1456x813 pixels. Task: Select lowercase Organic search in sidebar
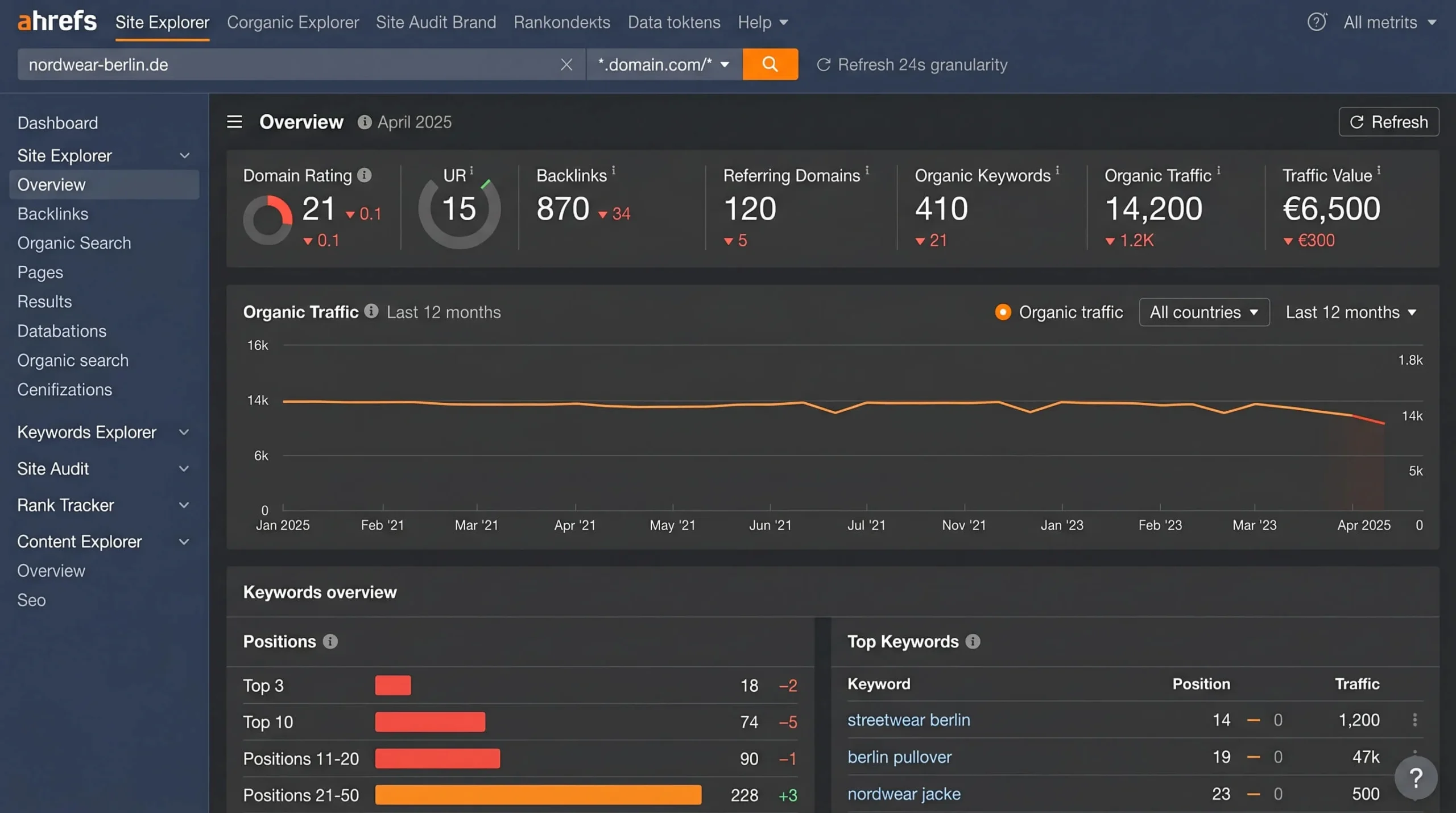click(x=73, y=361)
